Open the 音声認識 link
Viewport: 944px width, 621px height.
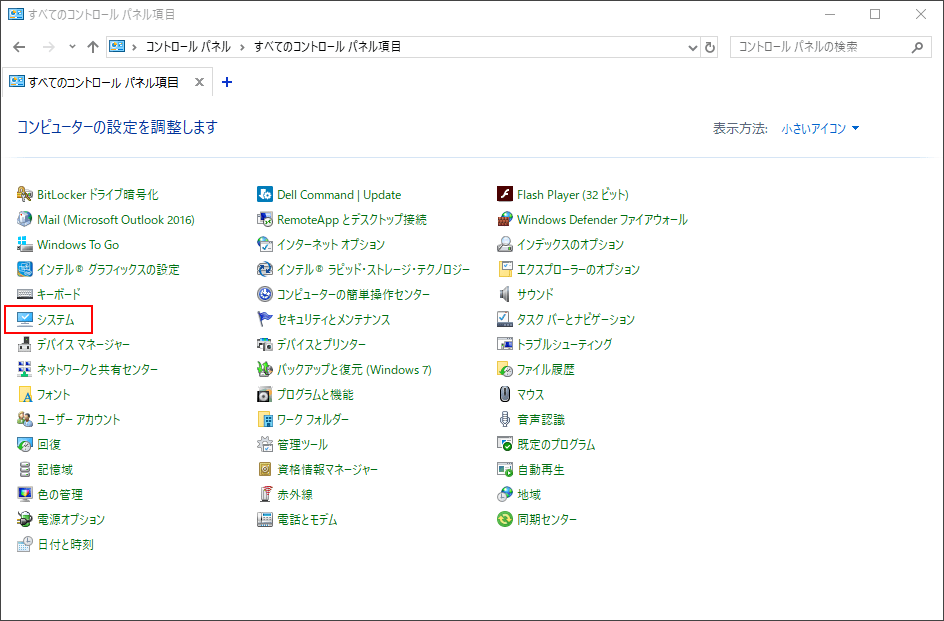[541, 419]
